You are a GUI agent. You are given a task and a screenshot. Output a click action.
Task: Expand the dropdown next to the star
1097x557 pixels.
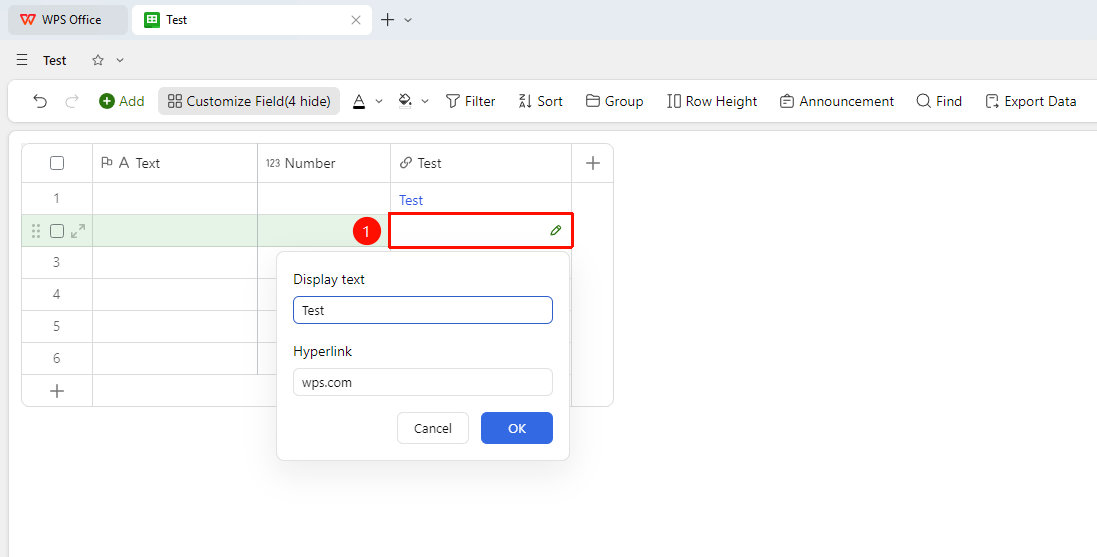pos(120,60)
